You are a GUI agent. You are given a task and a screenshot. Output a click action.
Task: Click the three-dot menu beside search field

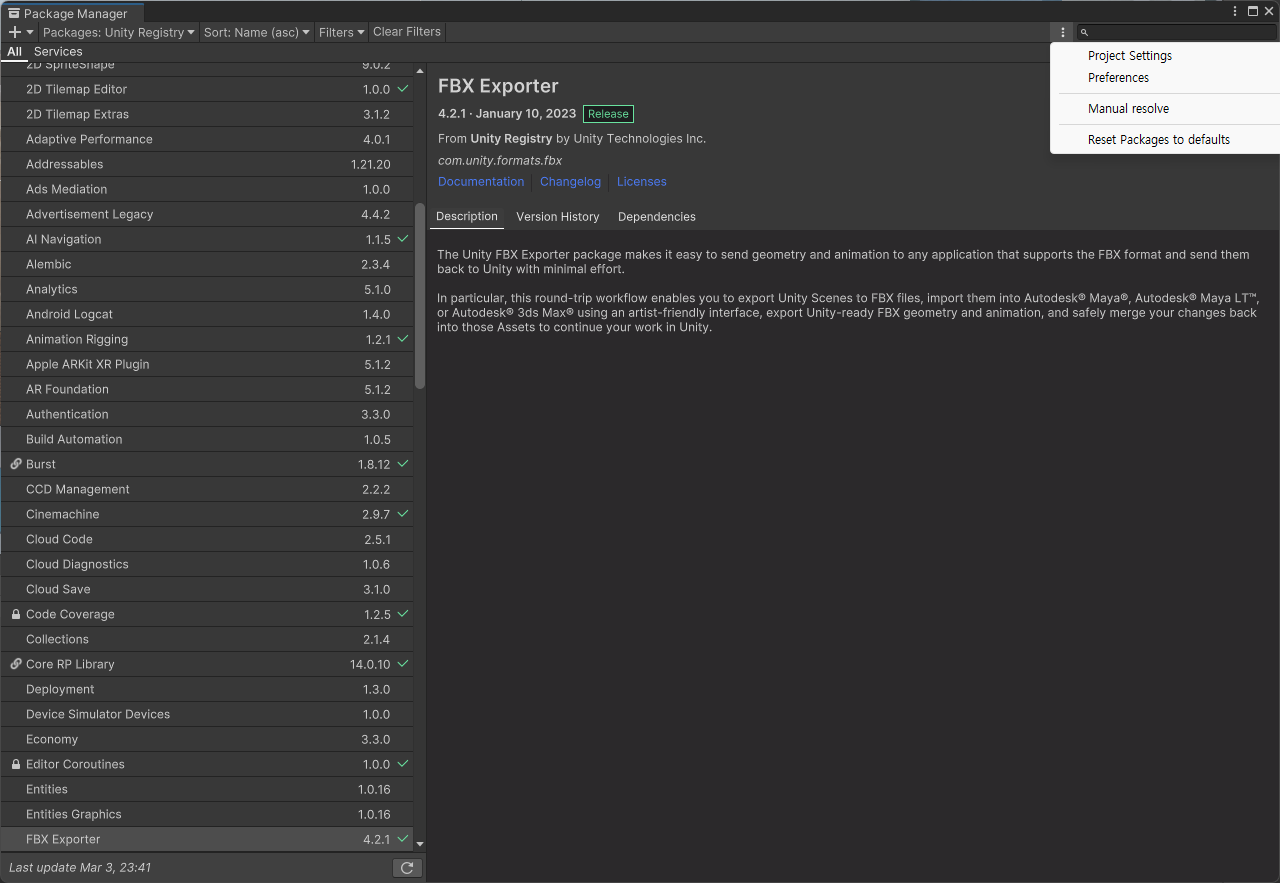[x=1063, y=32]
